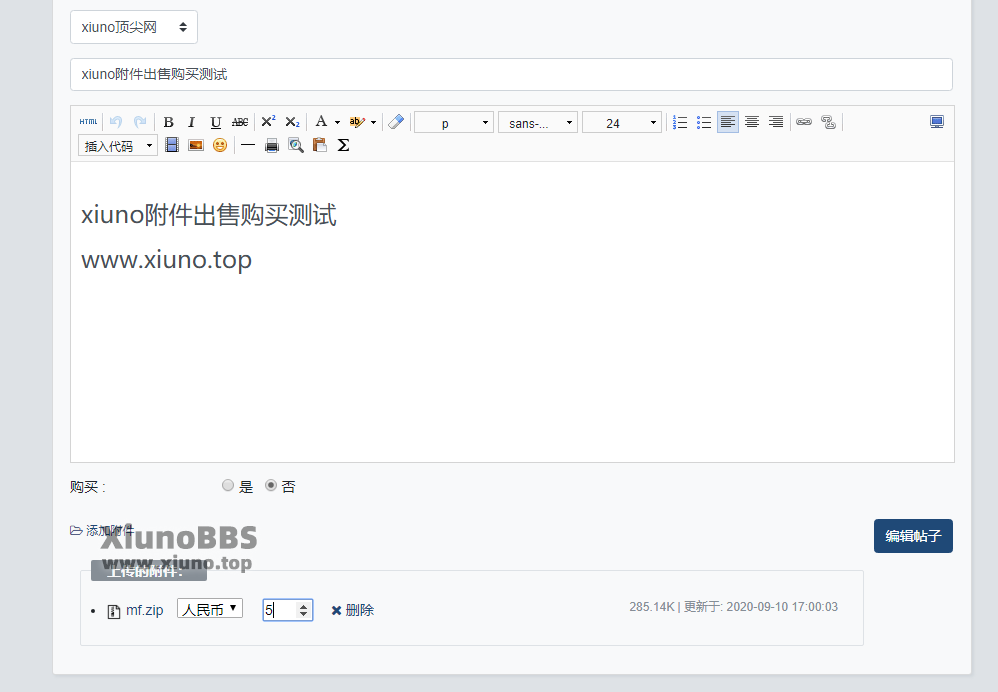Open the highlight color palette arrow
Image resolution: width=998 pixels, height=692 pixels.
point(374,122)
